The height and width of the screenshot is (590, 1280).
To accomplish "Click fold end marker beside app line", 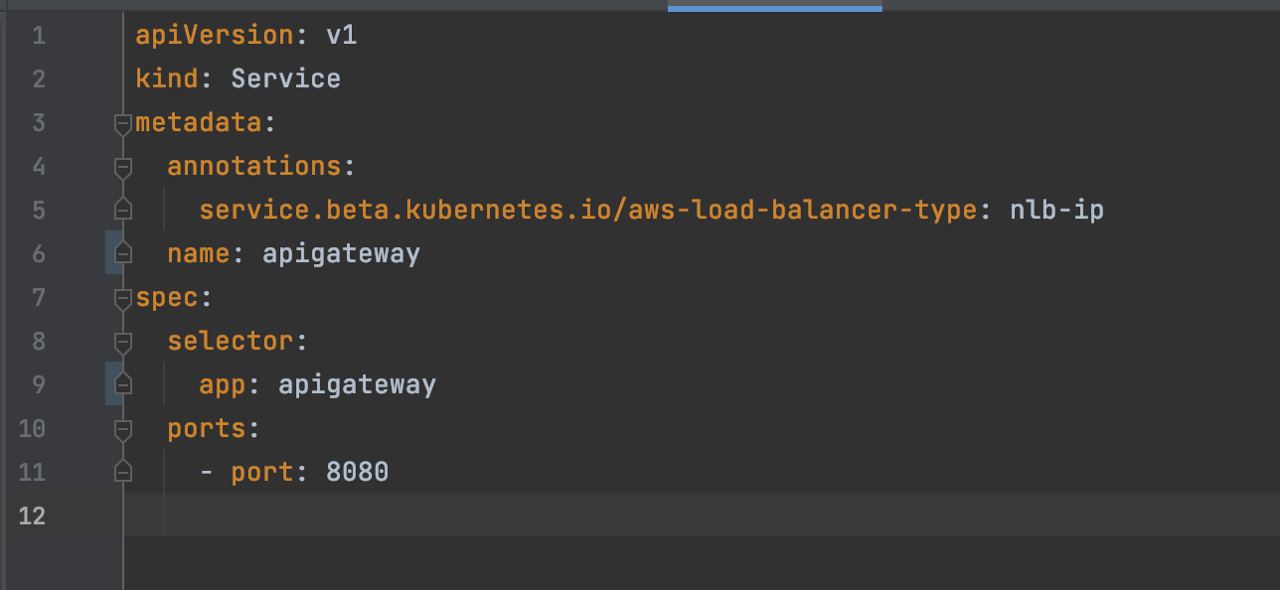I will click(x=123, y=385).
